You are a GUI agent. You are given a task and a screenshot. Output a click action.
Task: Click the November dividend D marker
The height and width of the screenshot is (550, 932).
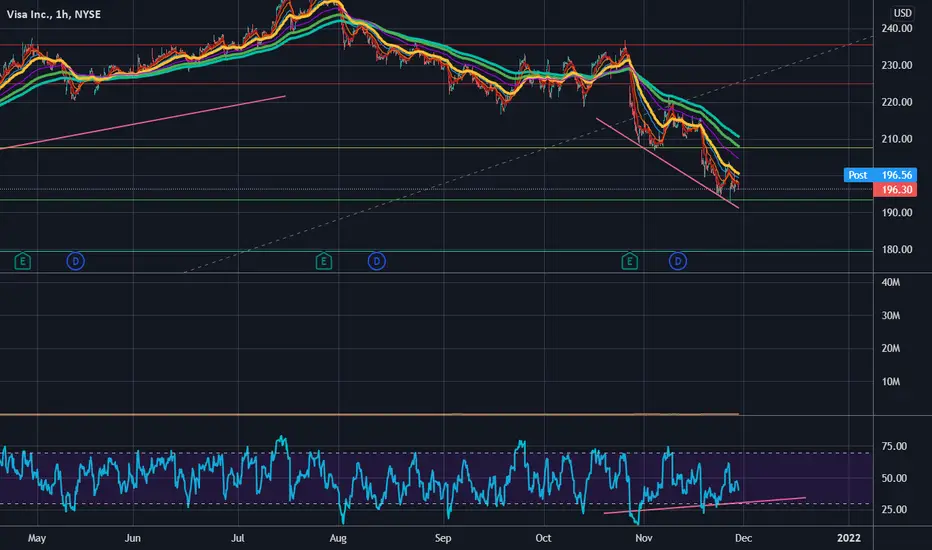[x=678, y=261]
